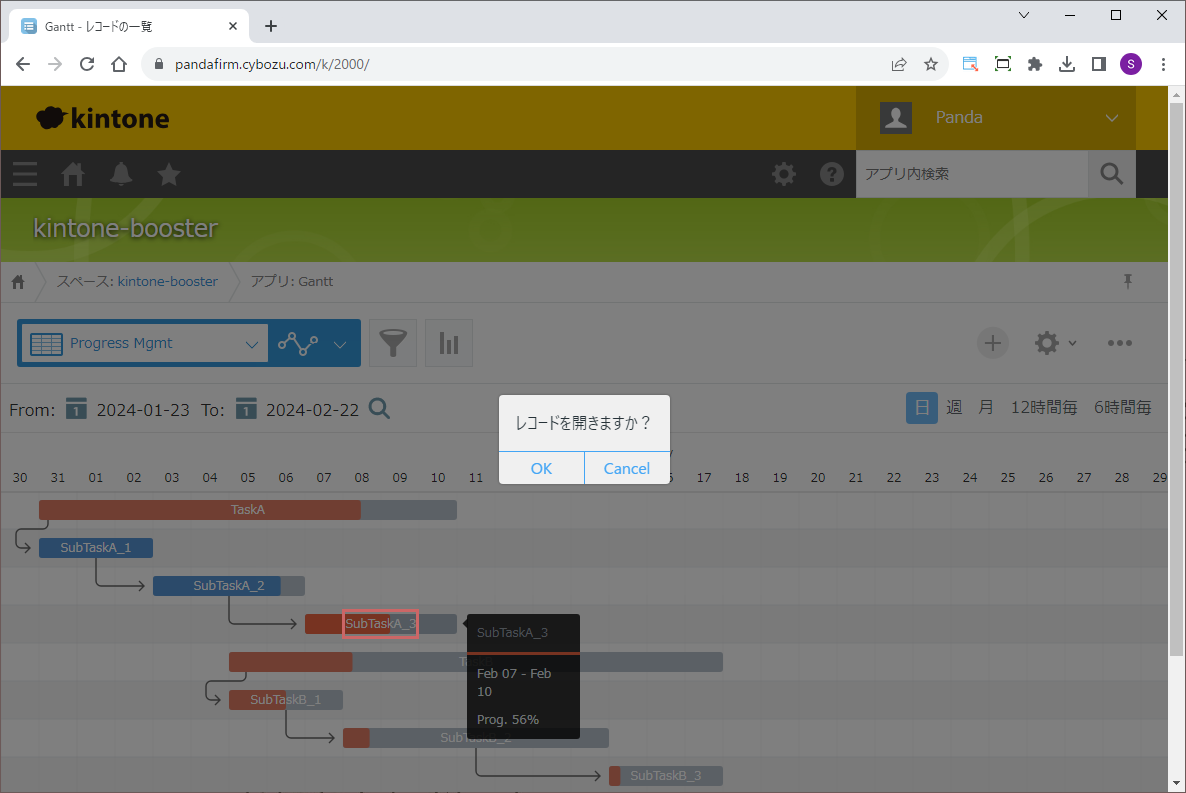1186x793 pixels.
Task: Open the header settings gear icon
Action: coord(784,174)
